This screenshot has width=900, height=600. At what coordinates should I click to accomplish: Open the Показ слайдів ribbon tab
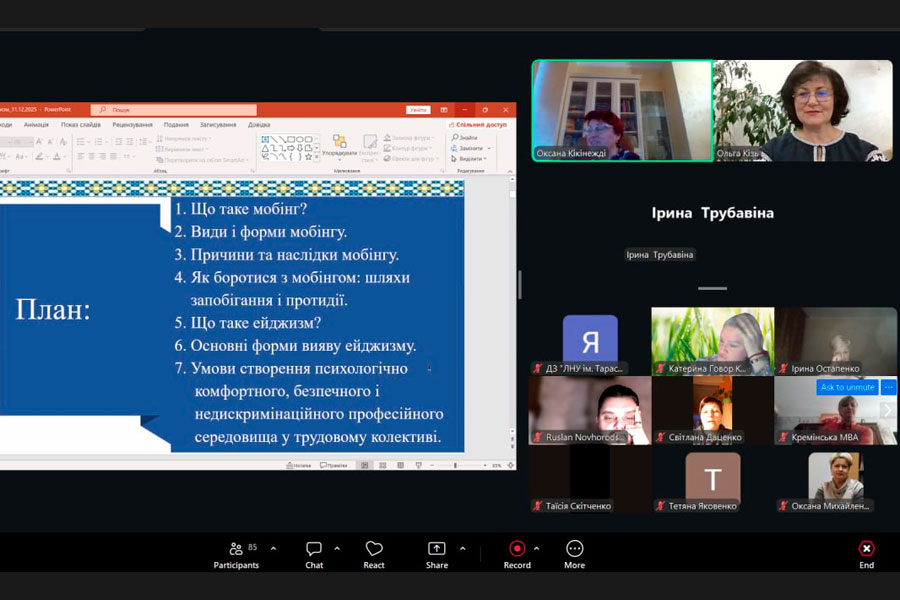pyautogui.click(x=81, y=125)
